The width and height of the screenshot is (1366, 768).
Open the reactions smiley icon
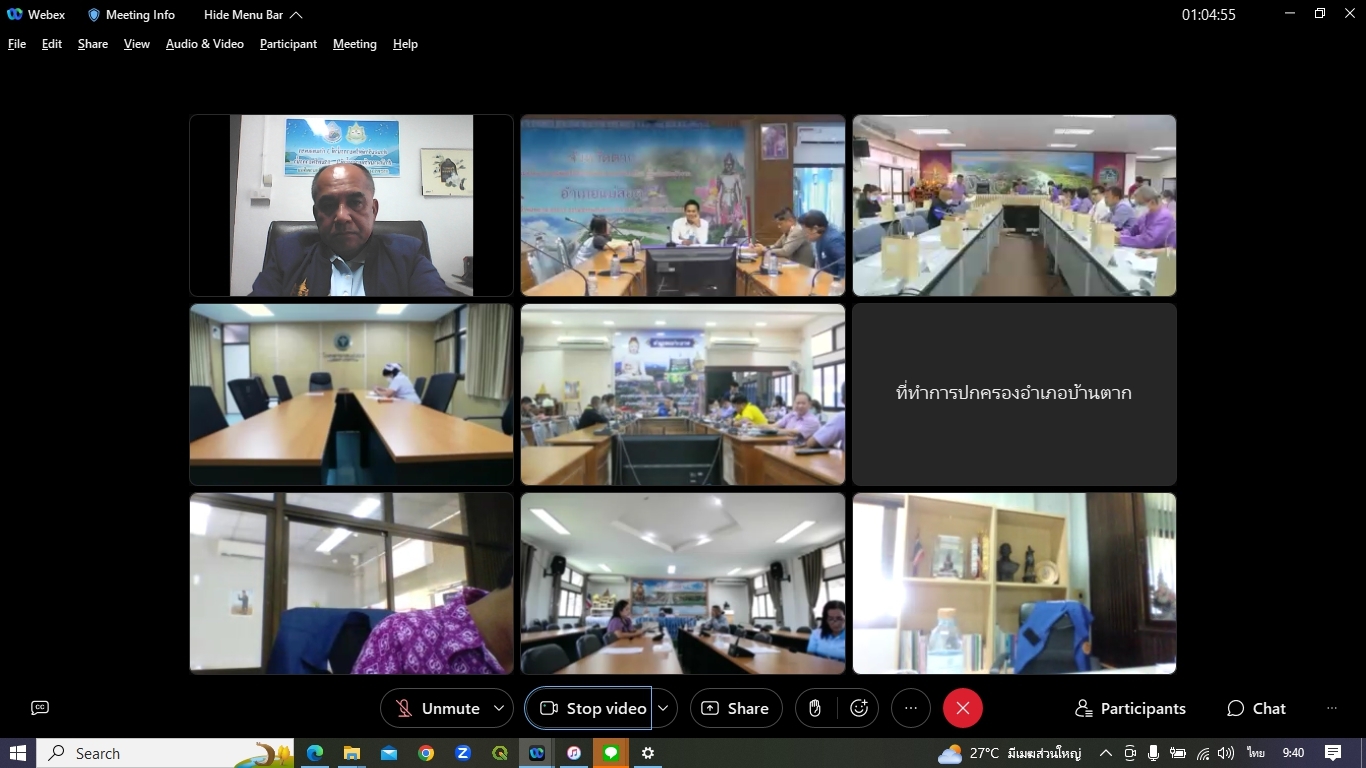[x=859, y=708]
